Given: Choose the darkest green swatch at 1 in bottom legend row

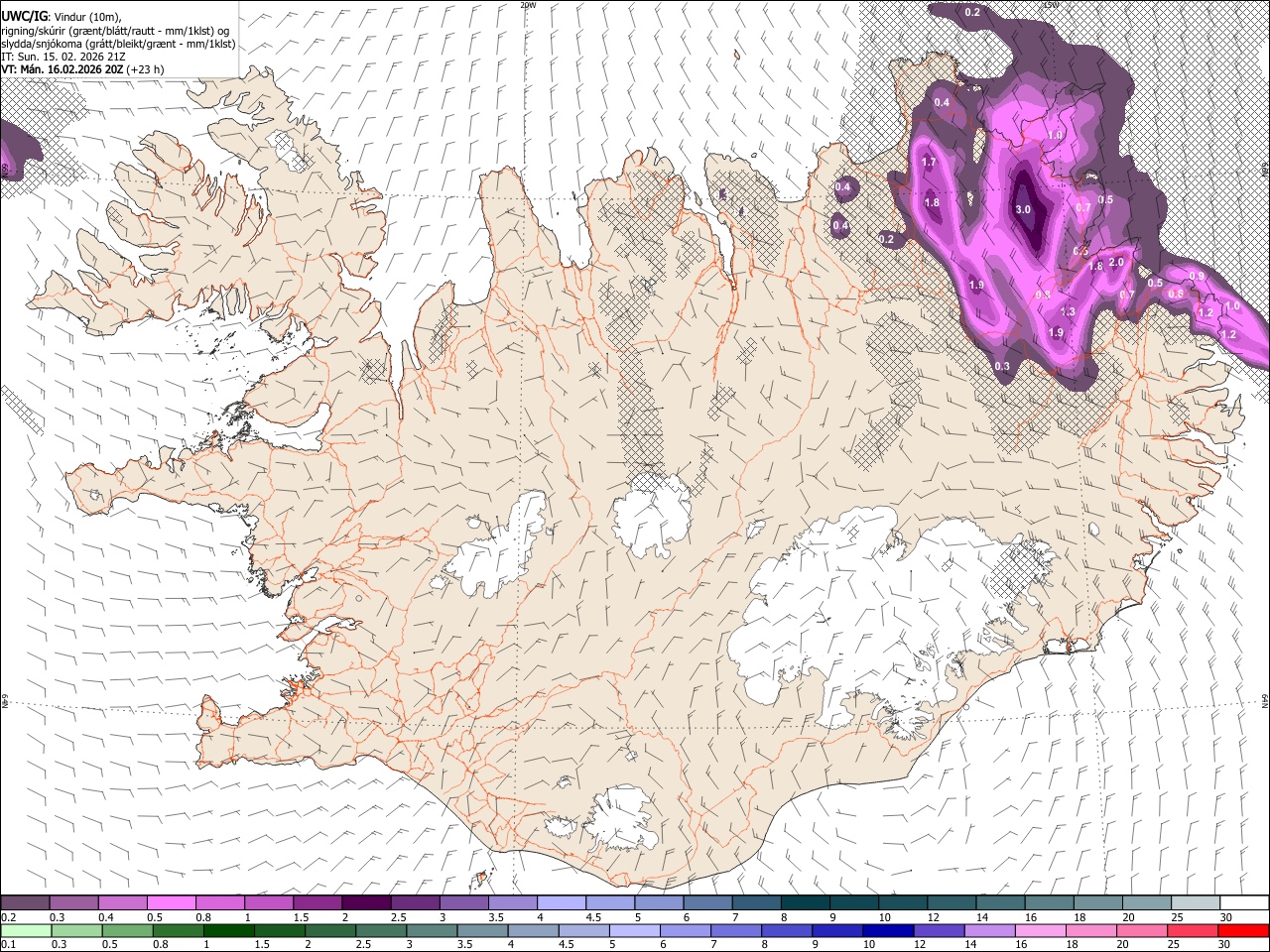Looking at the screenshot, I should coord(228,930).
